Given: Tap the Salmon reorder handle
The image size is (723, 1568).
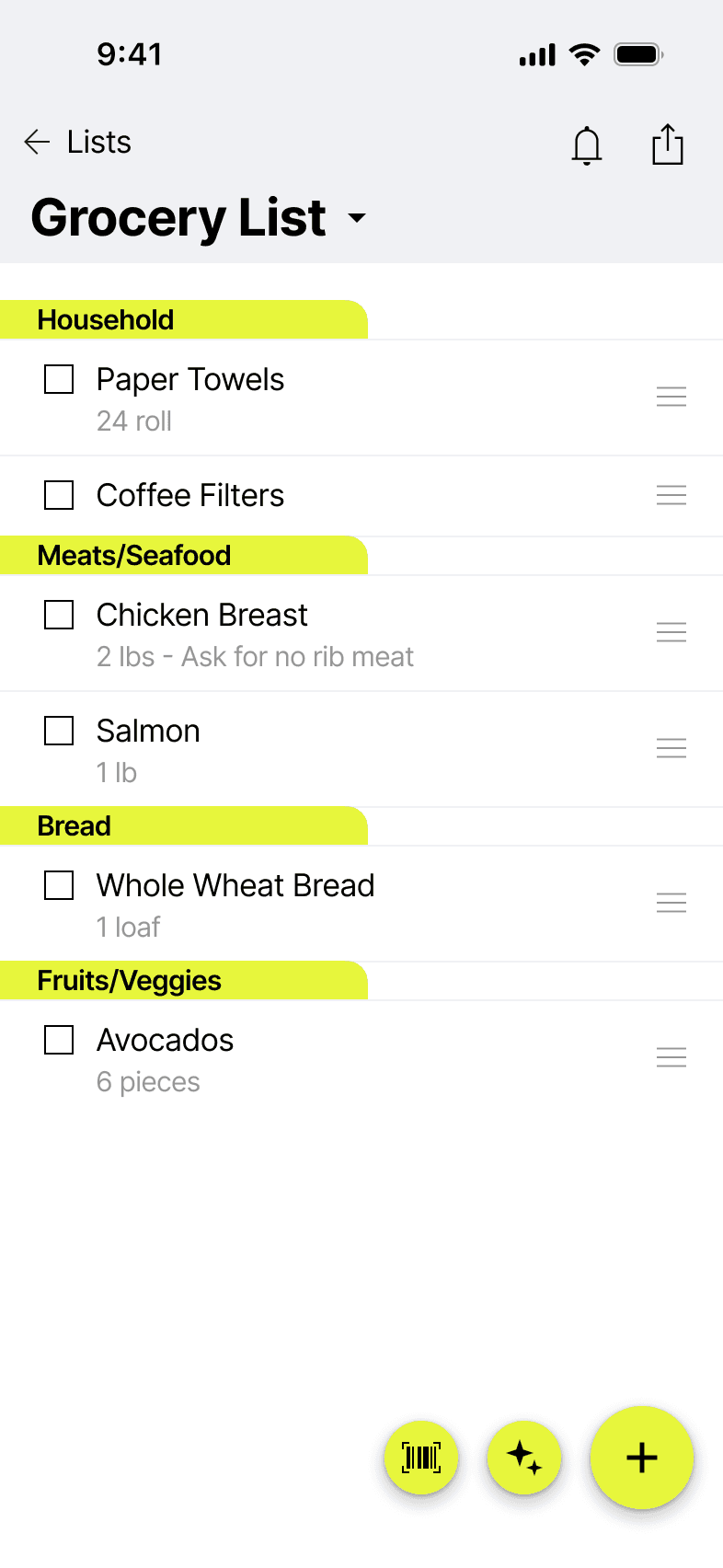Looking at the screenshot, I should click(671, 748).
